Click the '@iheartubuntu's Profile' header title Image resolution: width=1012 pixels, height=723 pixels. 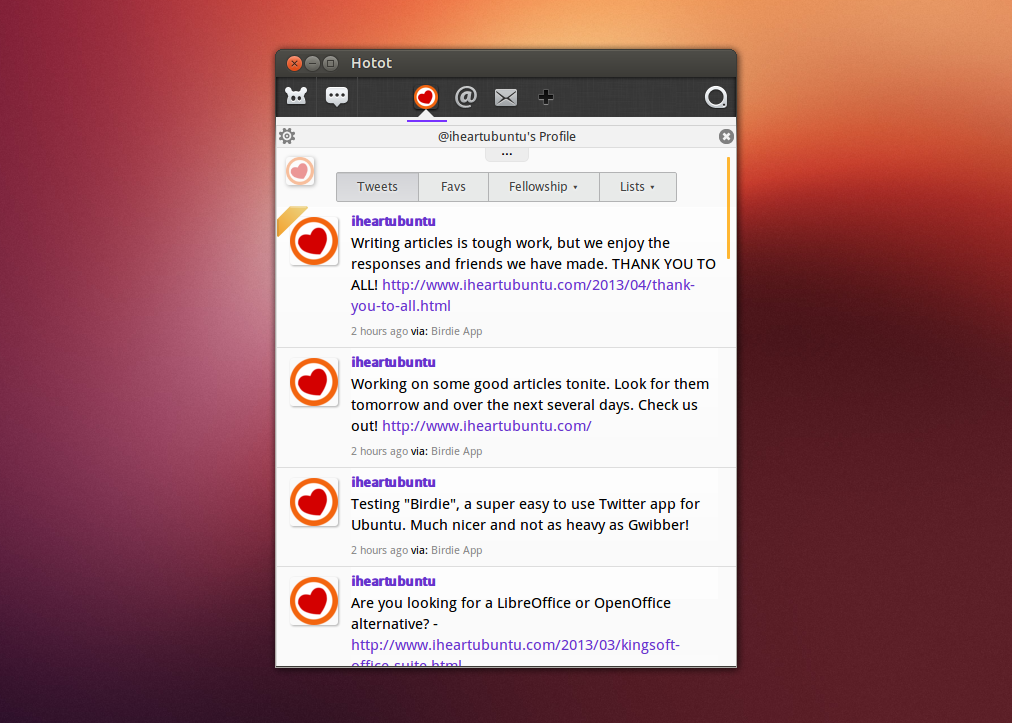click(507, 136)
